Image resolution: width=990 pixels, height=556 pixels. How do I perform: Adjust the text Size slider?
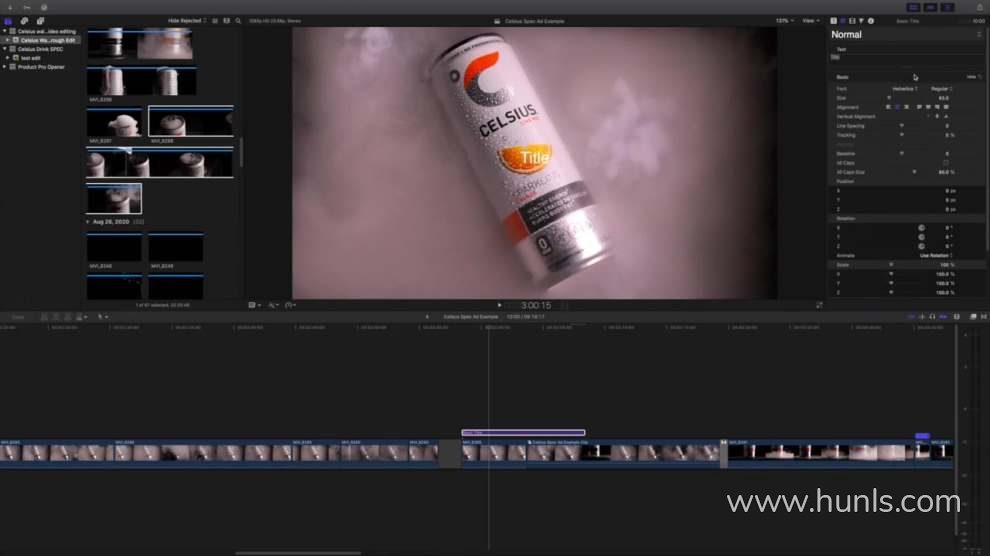click(x=889, y=98)
